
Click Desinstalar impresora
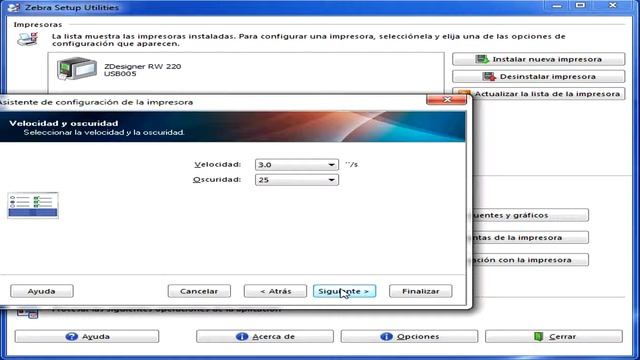[x=538, y=76]
